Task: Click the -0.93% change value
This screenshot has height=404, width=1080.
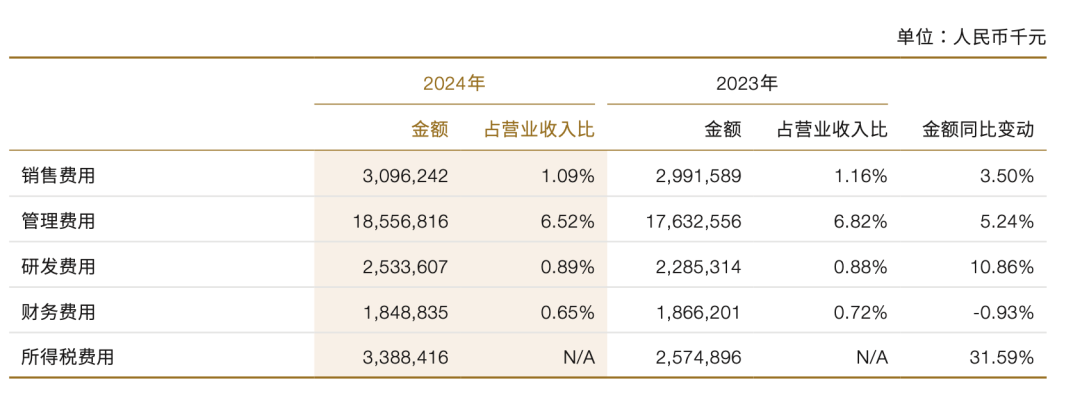Action: pyautogui.click(x=1005, y=312)
